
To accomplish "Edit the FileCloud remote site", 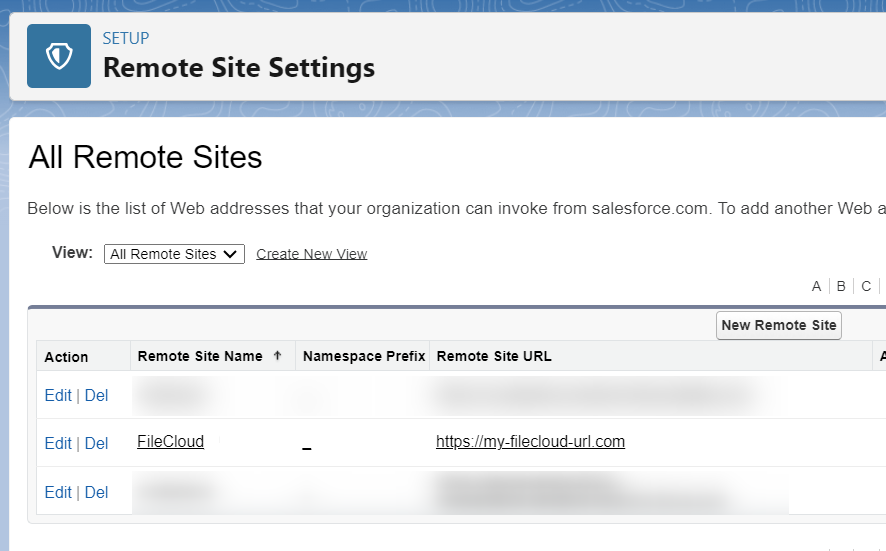I will pyautogui.click(x=58, y=443).
